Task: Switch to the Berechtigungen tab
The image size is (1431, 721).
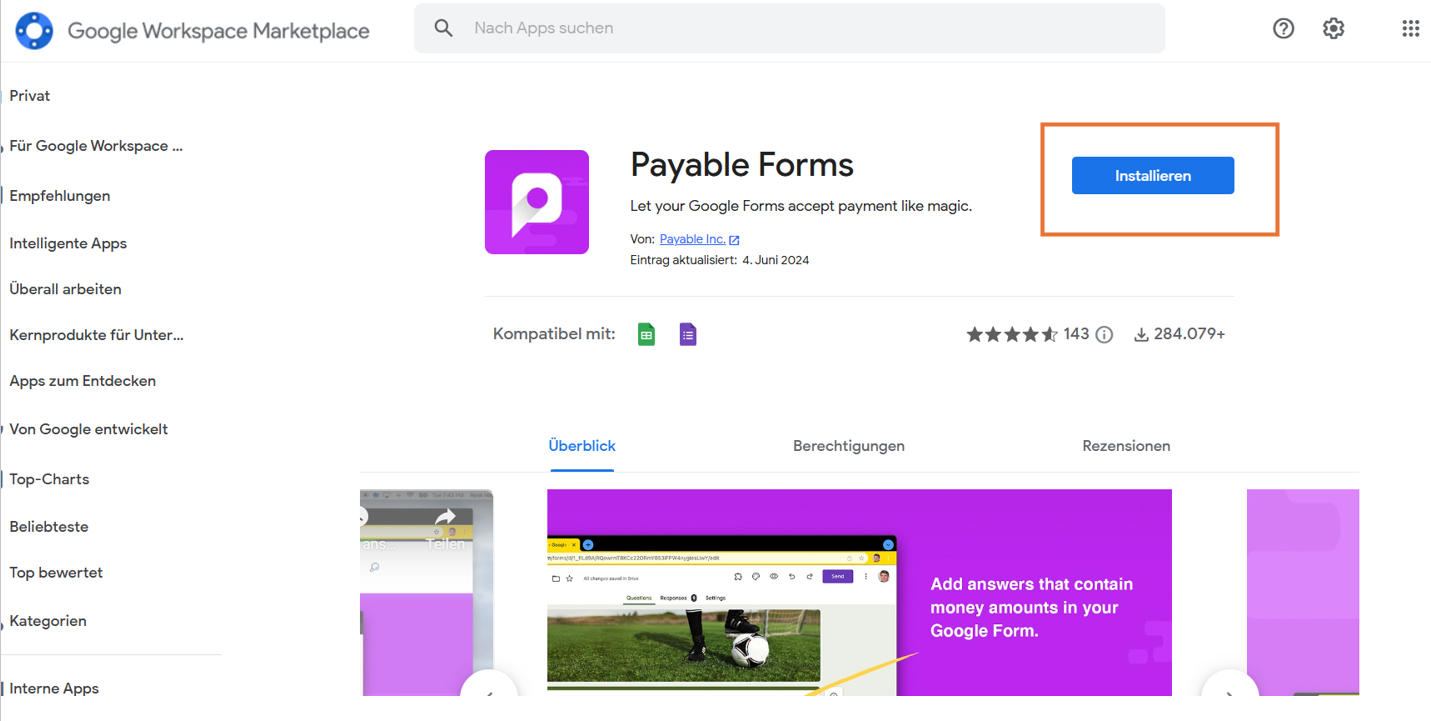Action: click(x=849, y=446)
